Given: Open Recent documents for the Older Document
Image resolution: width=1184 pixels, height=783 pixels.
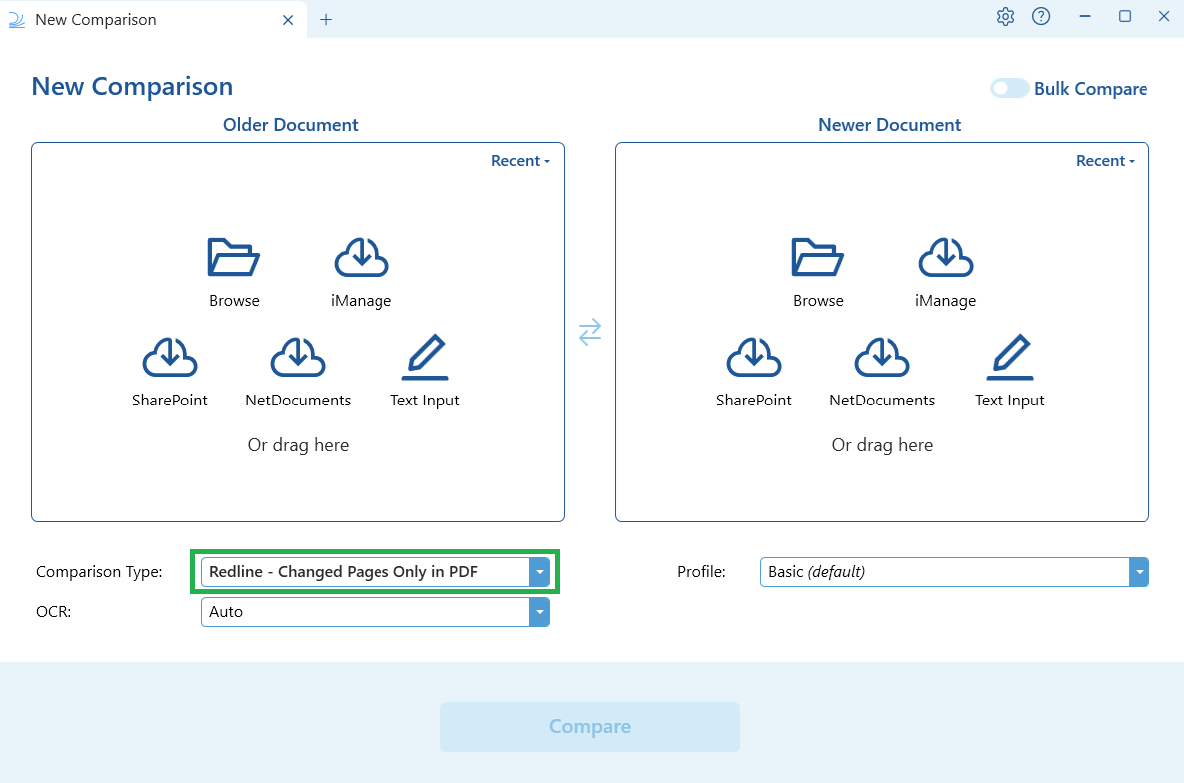Looking at the screenshot, I should [x=520, y=160].
